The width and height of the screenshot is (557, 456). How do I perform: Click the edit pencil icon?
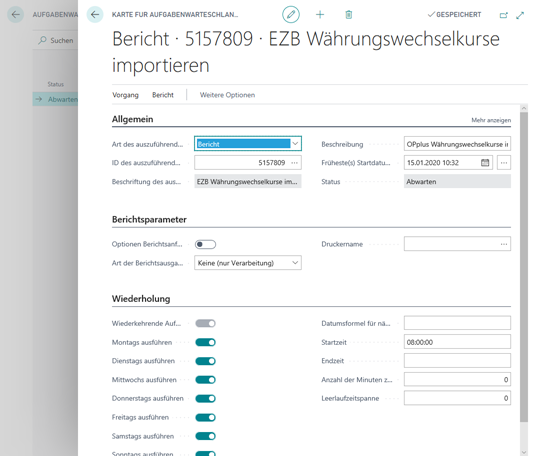pyautogui.click(x=291, y=15)
